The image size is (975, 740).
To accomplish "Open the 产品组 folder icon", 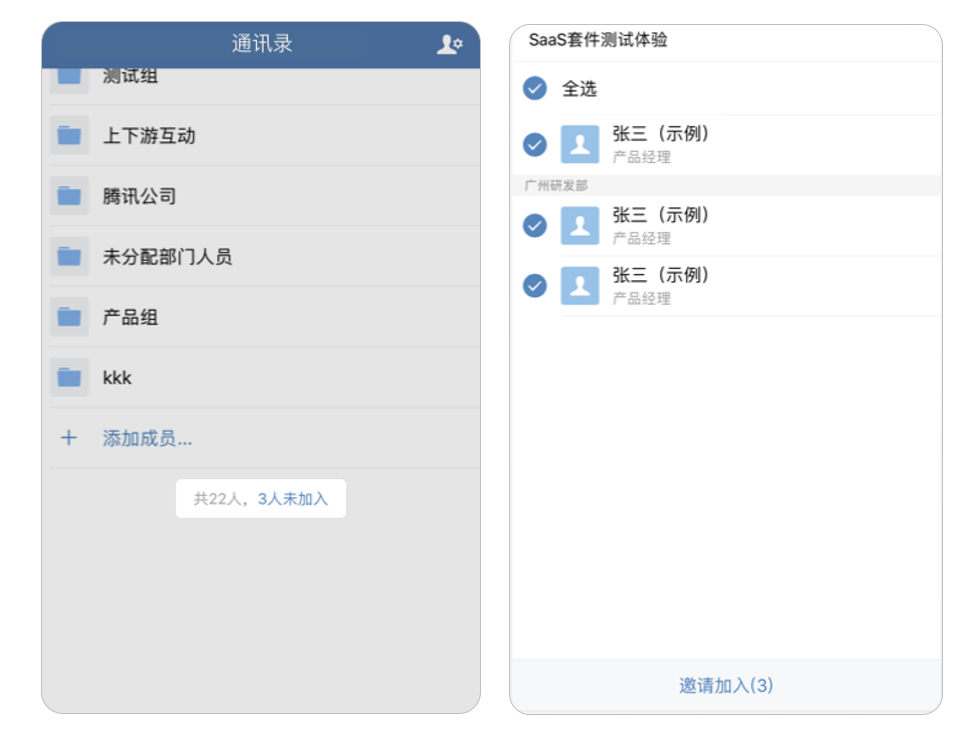I will [68, 316].
